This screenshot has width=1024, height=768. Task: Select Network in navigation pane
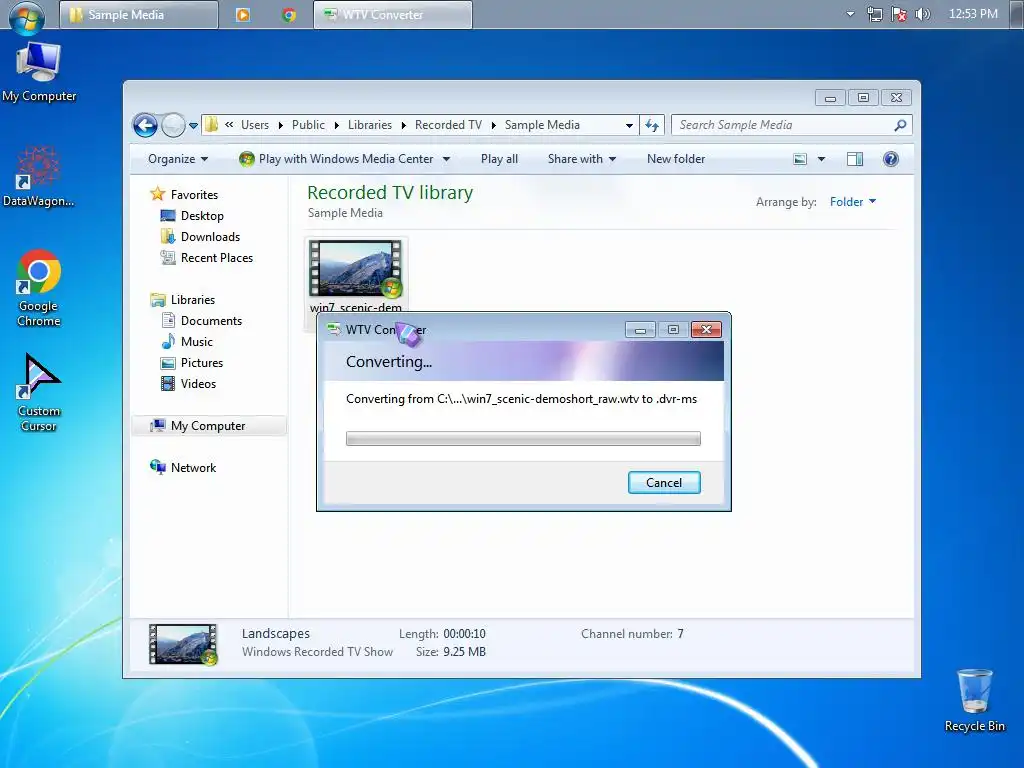tap(193, 468)
